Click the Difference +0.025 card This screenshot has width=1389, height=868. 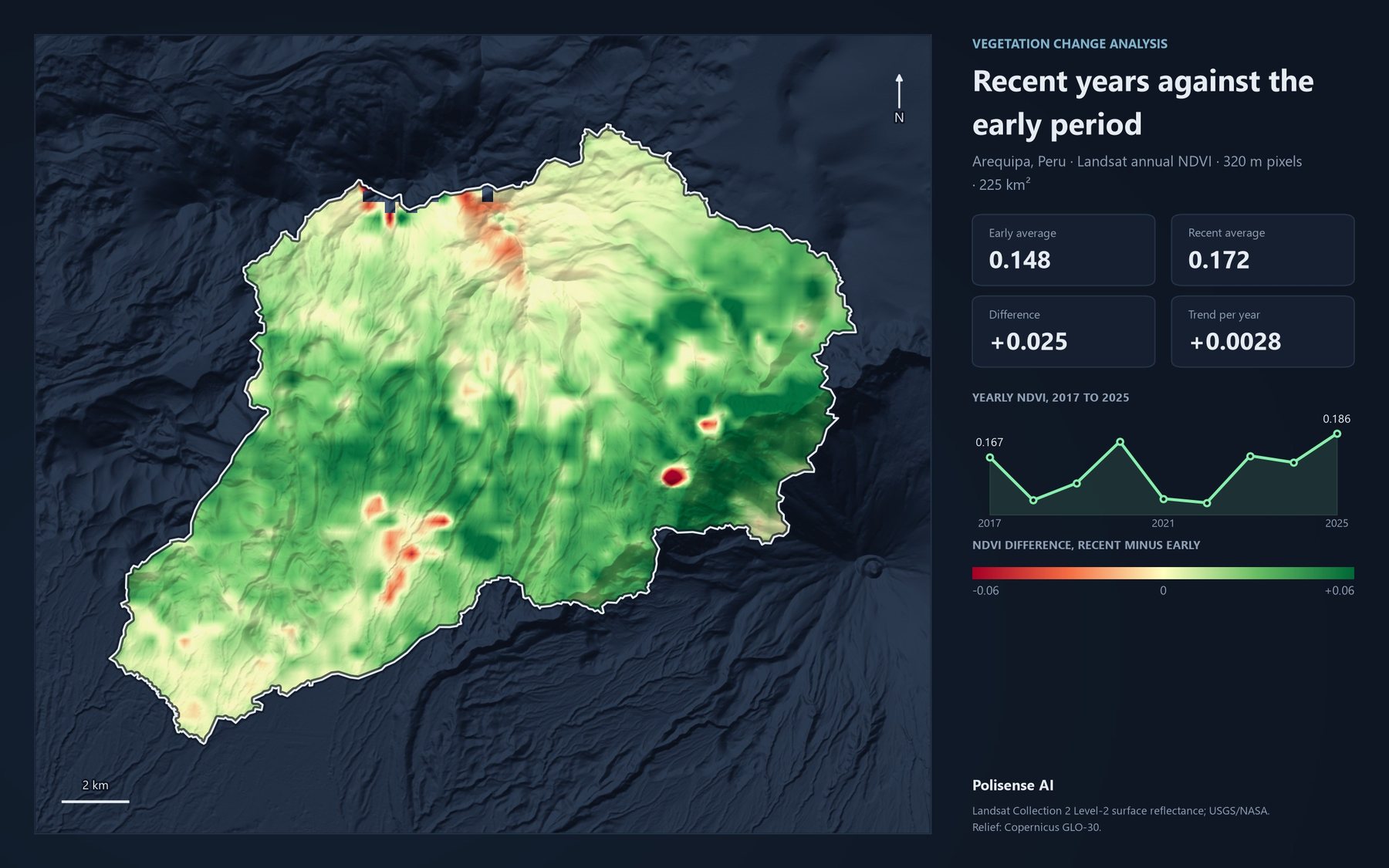click(x=1063, y=332)
